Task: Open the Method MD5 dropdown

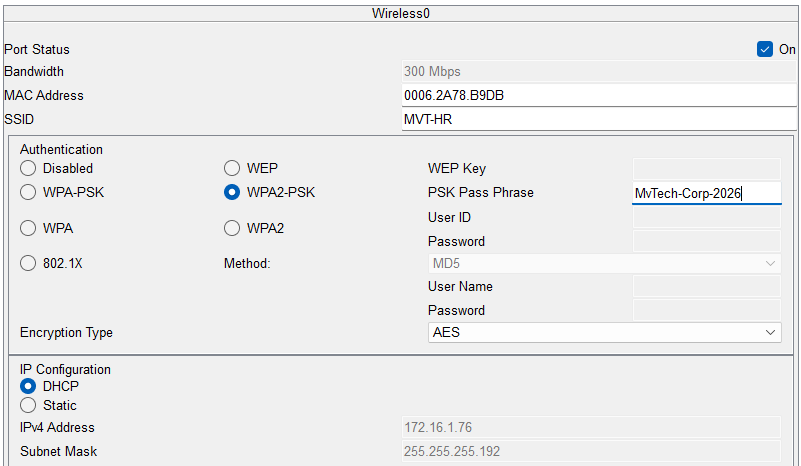Action: coord(605,264)
